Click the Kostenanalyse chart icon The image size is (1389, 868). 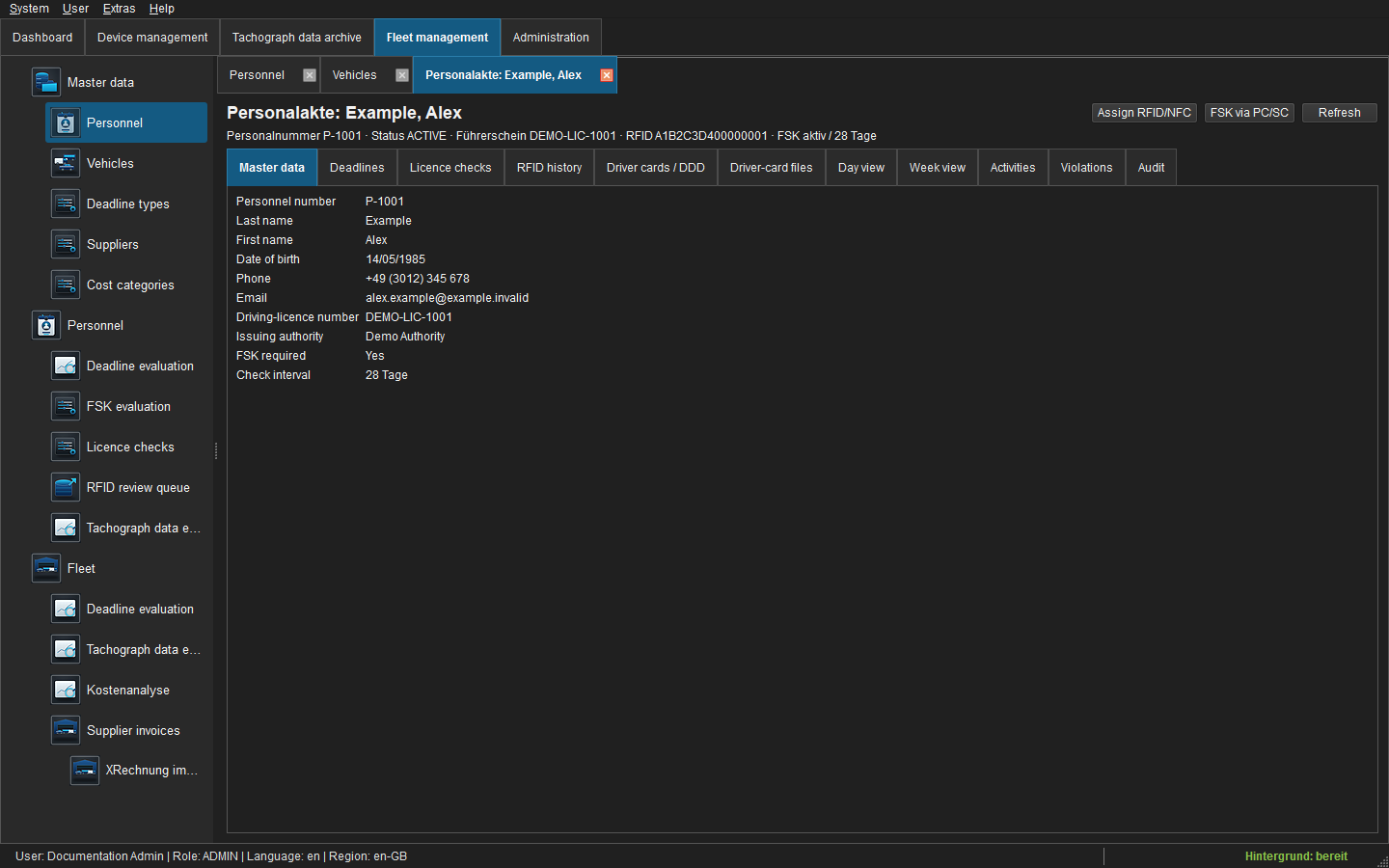point(66,690)
